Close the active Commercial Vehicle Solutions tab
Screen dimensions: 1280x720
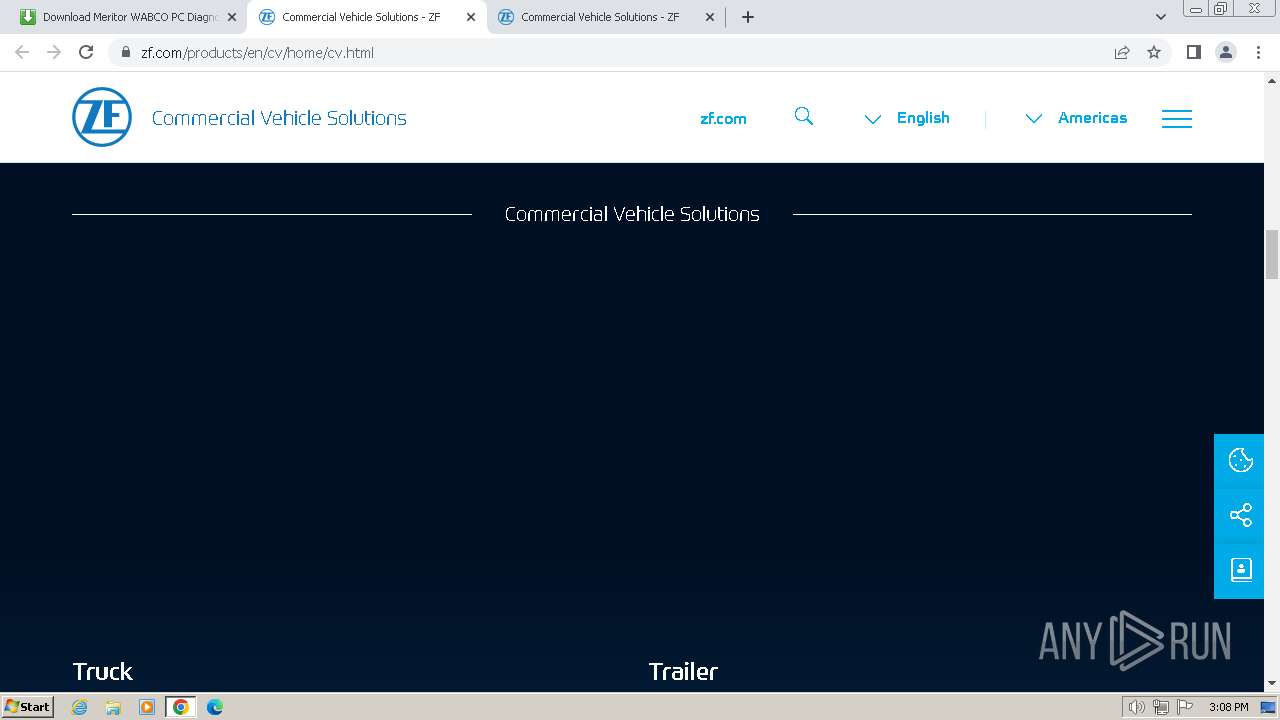pos(471,17)
